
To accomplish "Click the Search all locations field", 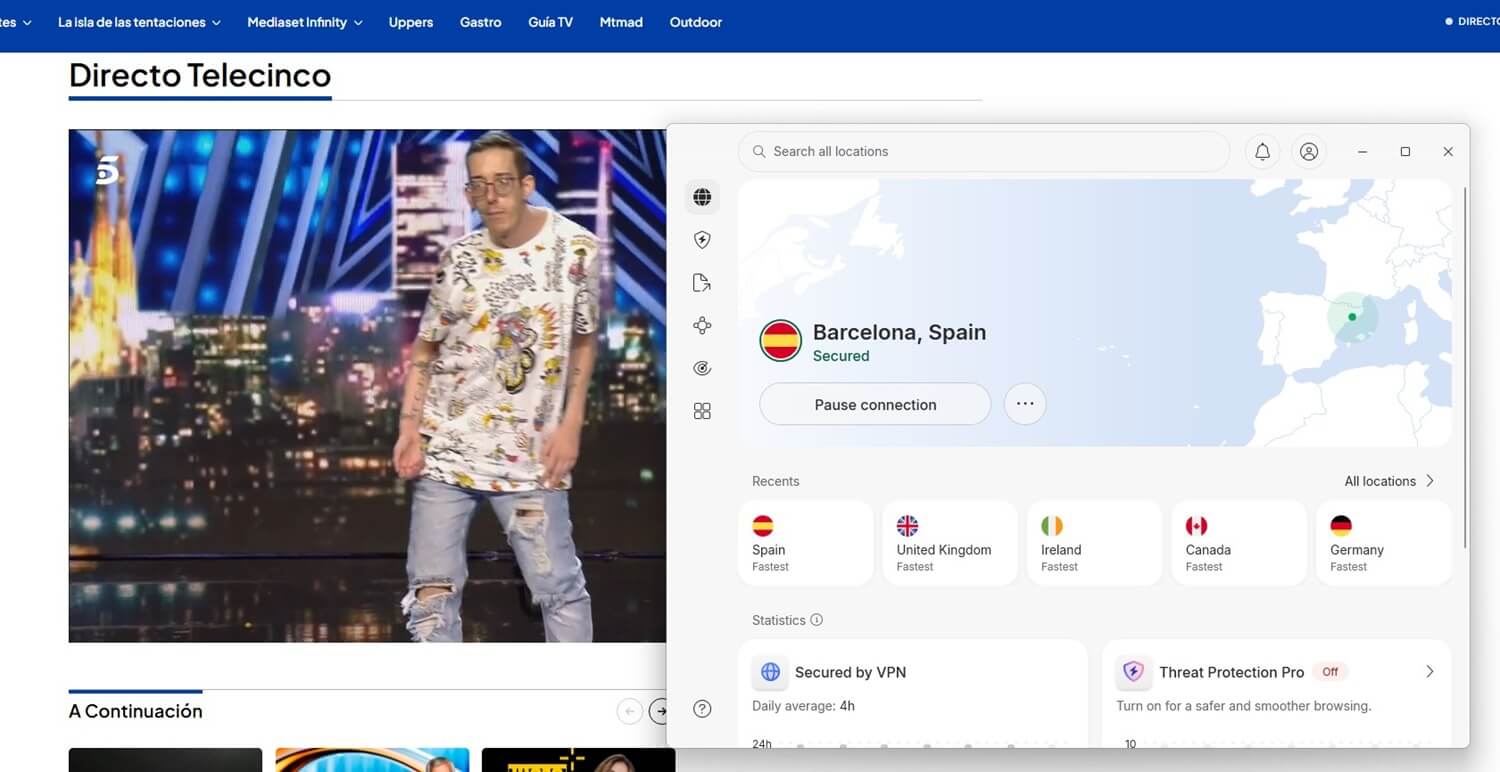I will [x=984, y=152].
